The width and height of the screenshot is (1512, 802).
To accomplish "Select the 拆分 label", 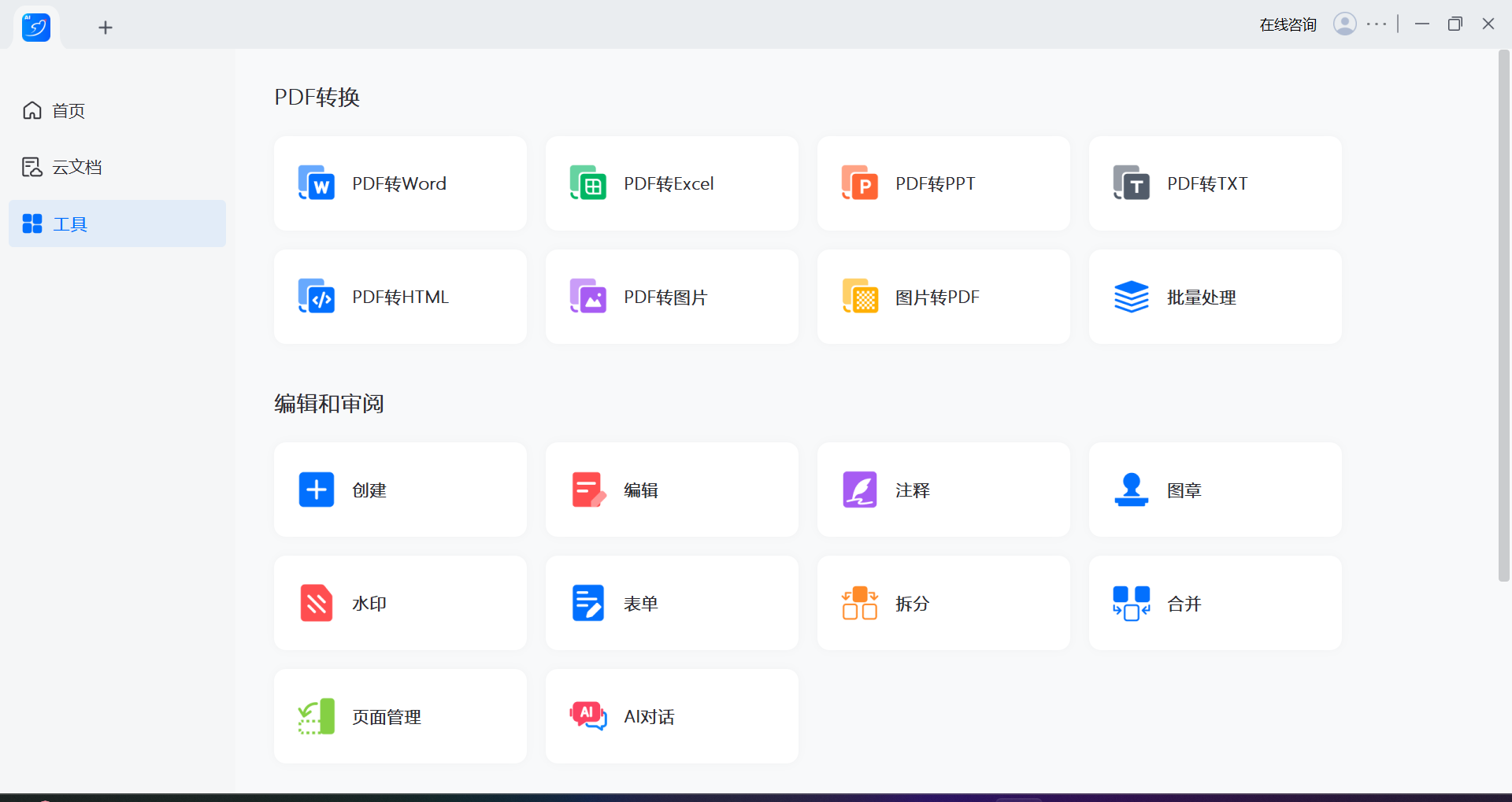I will pyautogui.click(x=913, y=603).
